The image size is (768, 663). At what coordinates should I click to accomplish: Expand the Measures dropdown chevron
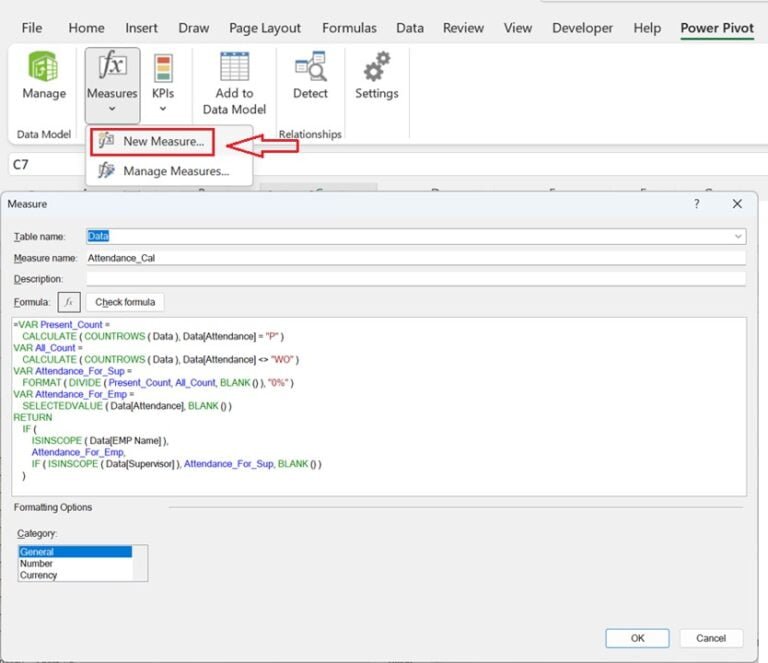112,109
